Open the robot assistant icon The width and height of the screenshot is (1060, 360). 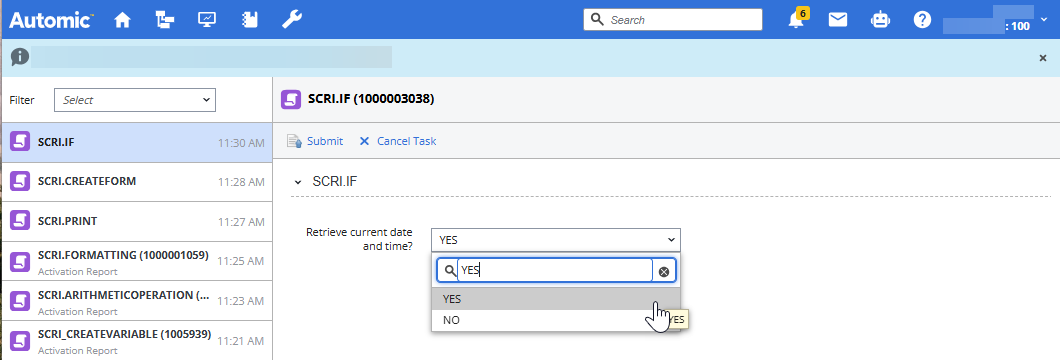880,20
